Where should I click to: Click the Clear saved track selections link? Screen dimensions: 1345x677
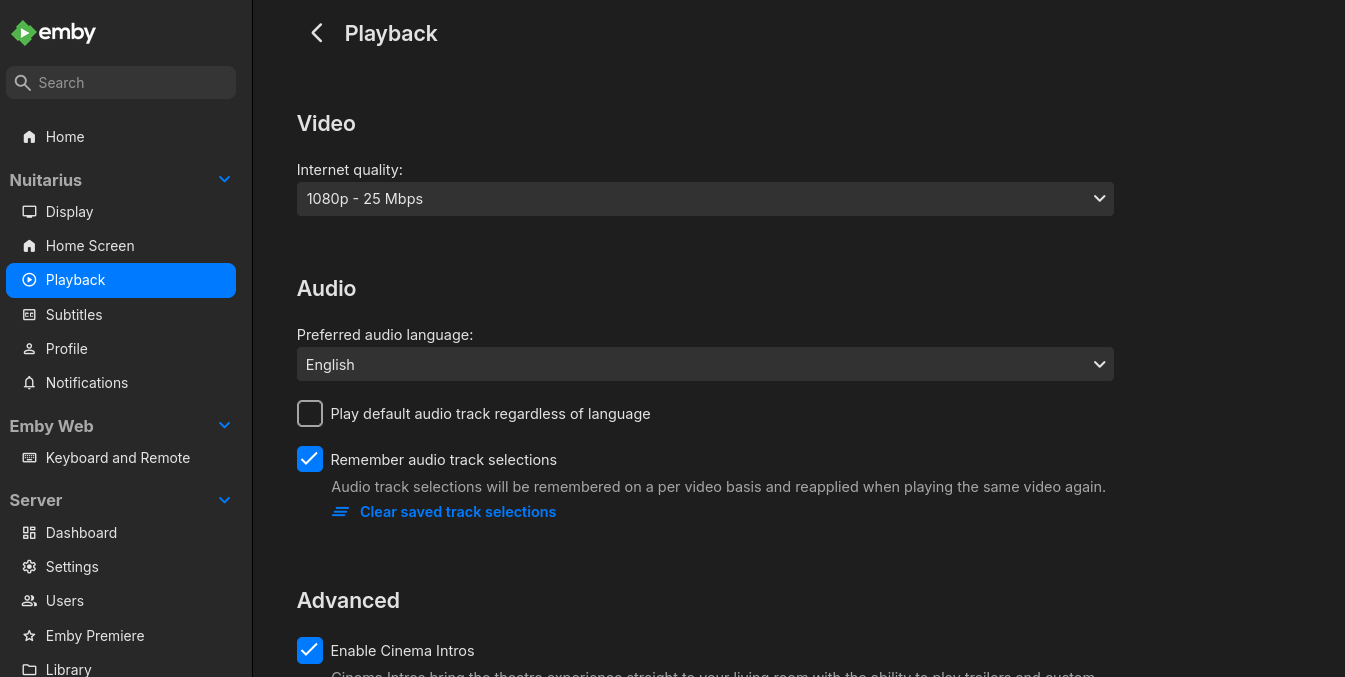457,512
